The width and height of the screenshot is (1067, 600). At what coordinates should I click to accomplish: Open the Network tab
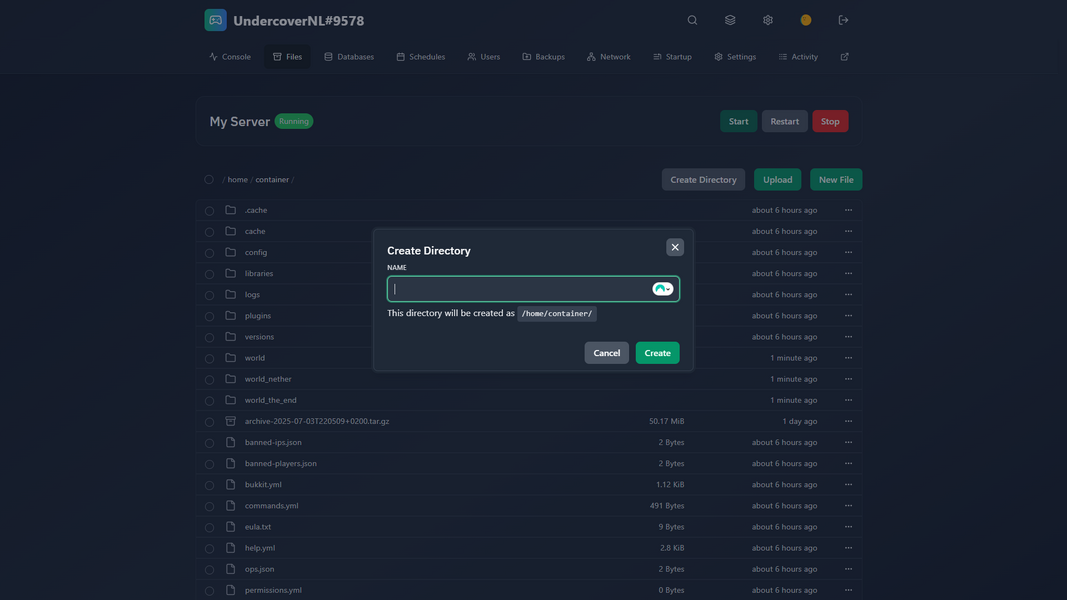(608, 56)
